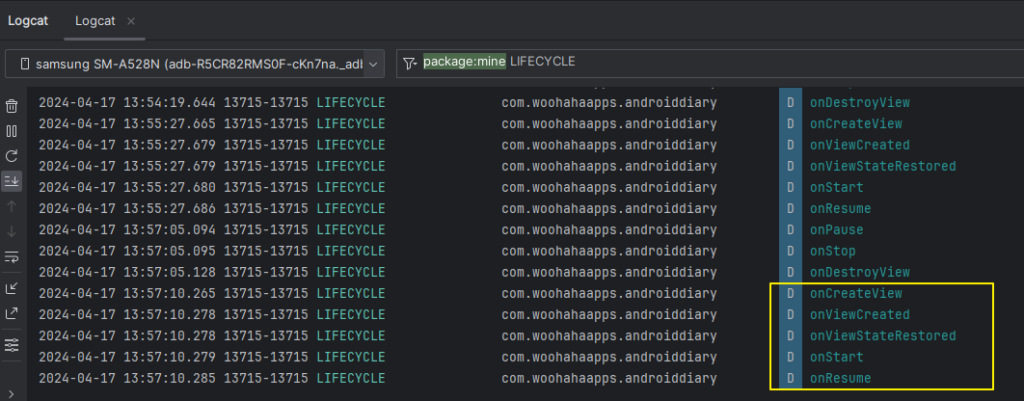The height and width of the screenshot is (401, 1024).
Task: Toggle soft-wrap for log lines
Action: coord(12,256)
